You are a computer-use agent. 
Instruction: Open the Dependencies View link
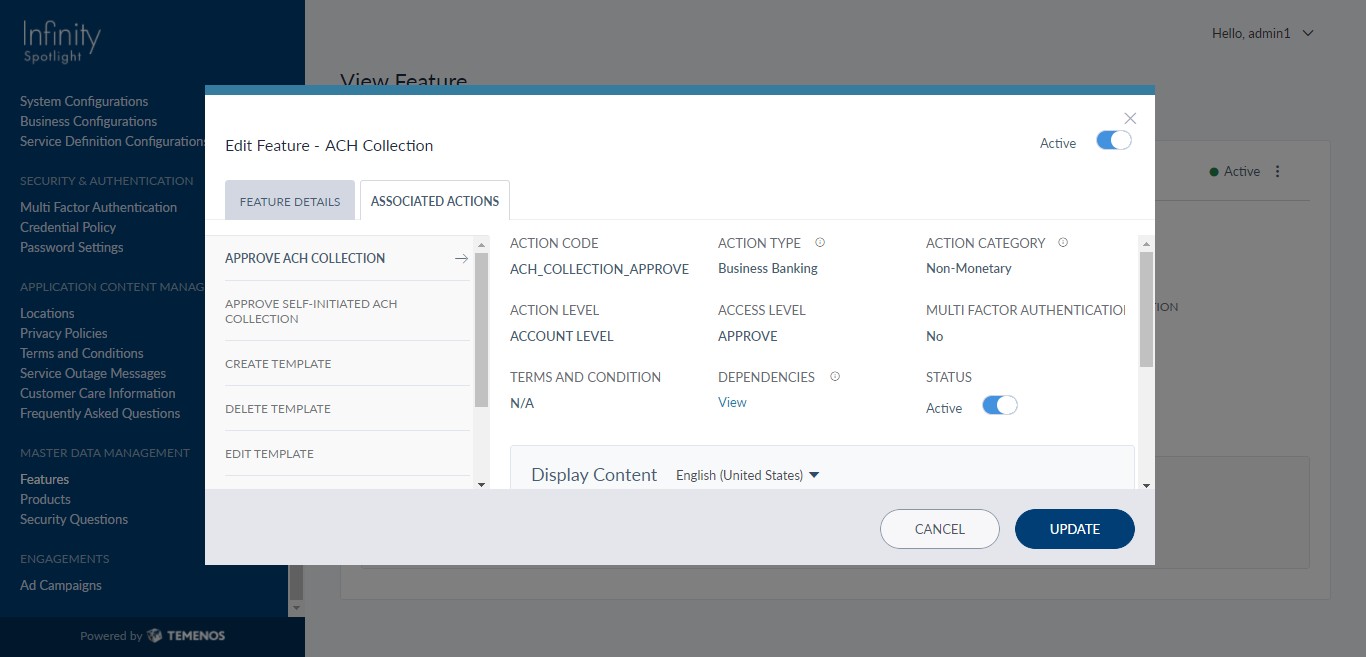[732, 402]
